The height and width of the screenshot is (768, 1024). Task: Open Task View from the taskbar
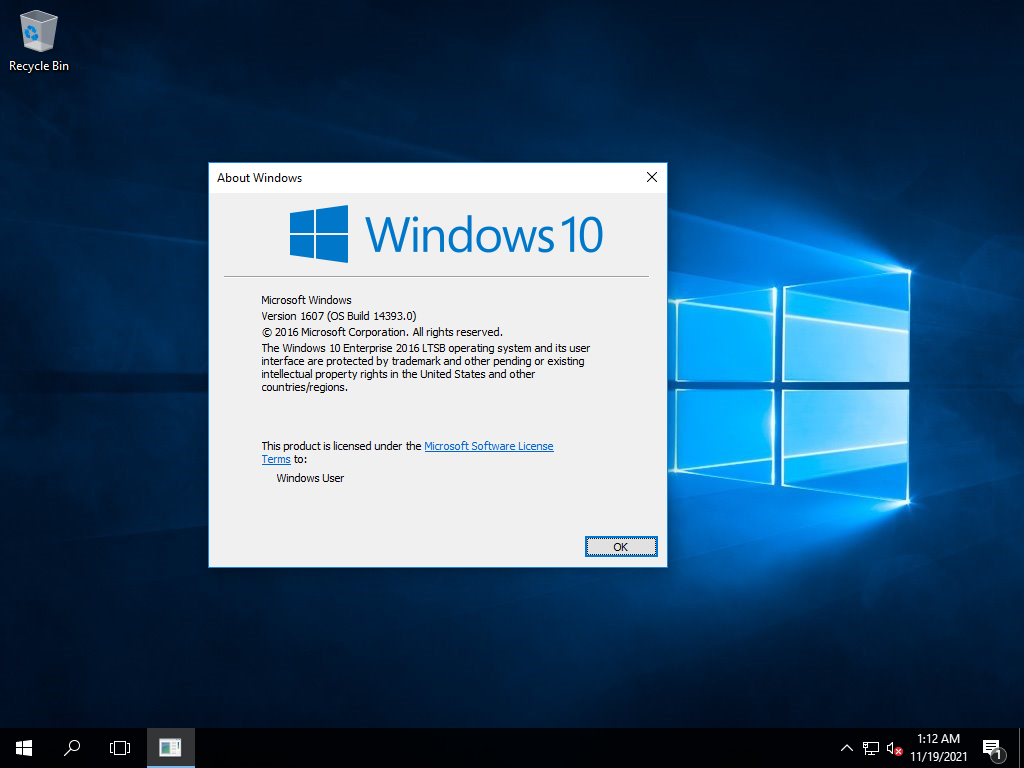120,747
